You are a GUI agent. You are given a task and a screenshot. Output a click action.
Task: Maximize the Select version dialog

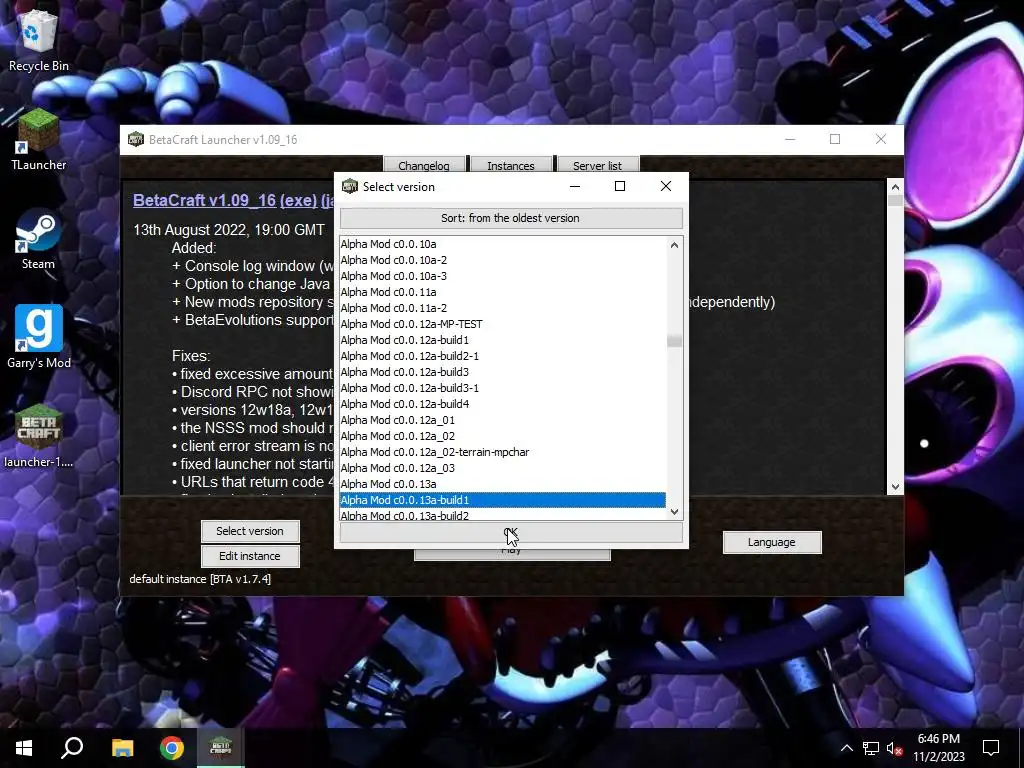pyautogui.click(x=620, y=187)
